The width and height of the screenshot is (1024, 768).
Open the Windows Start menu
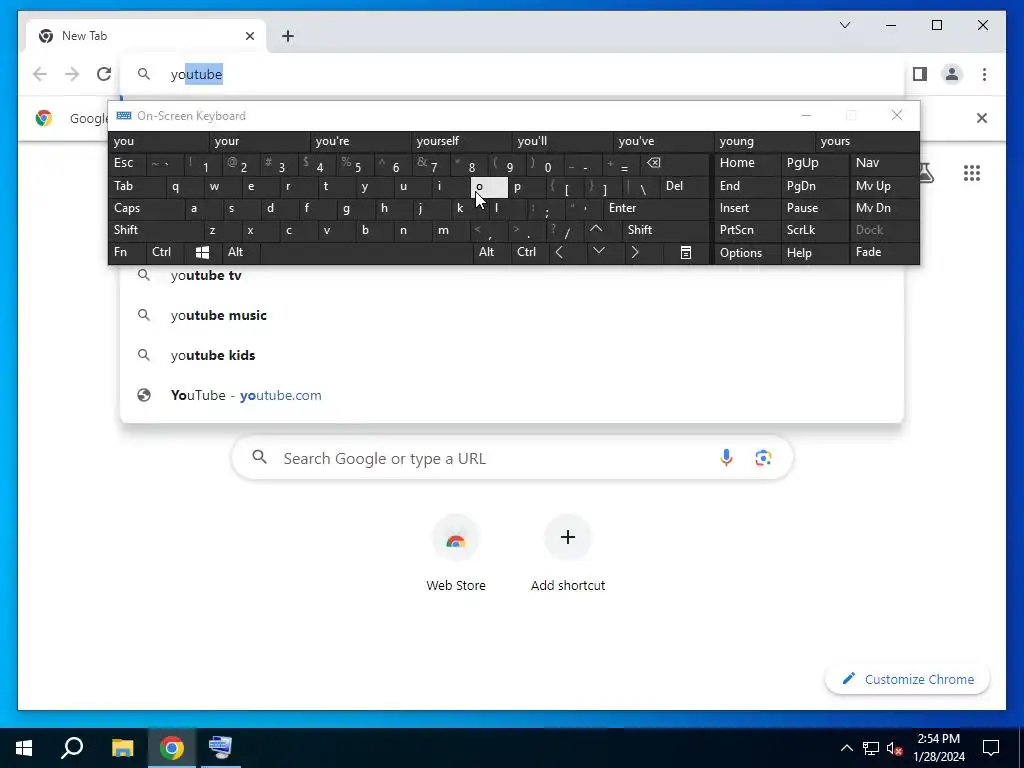(24, 748)
